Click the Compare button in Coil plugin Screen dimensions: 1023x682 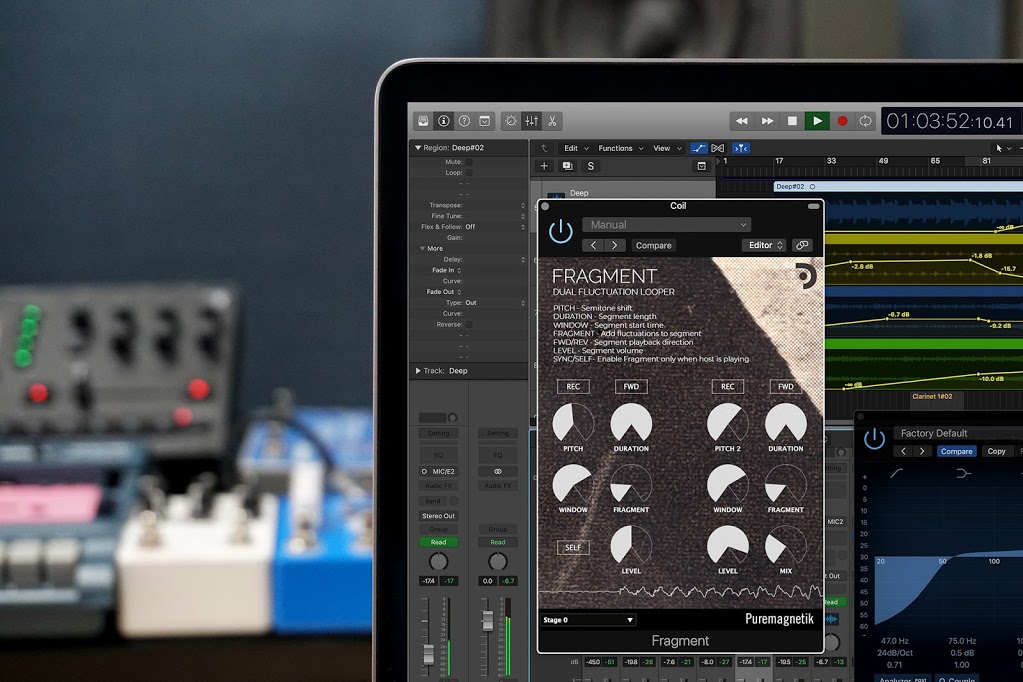coord(654,245)
